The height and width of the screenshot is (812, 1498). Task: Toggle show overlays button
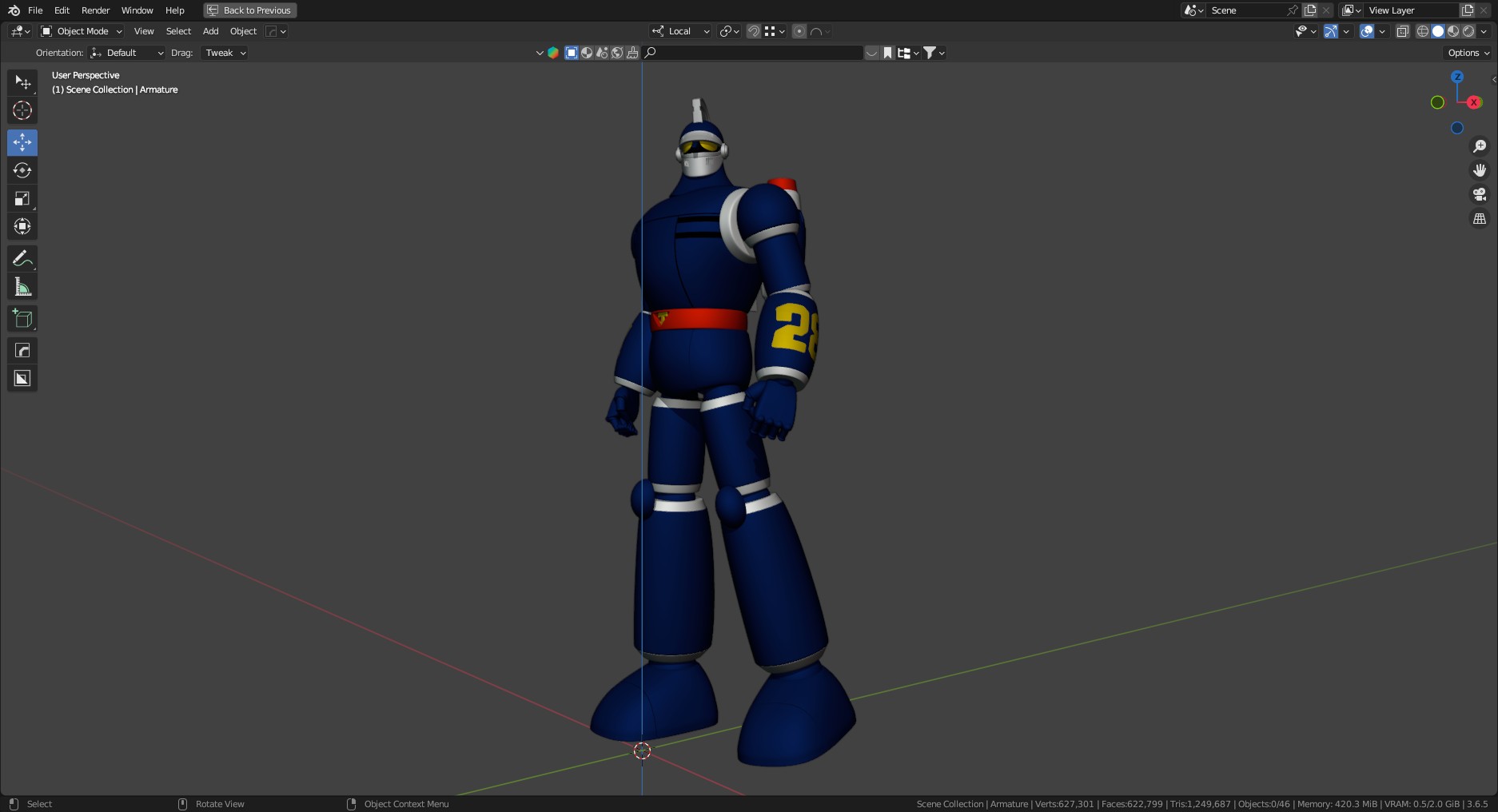[x=1367, y=31]
